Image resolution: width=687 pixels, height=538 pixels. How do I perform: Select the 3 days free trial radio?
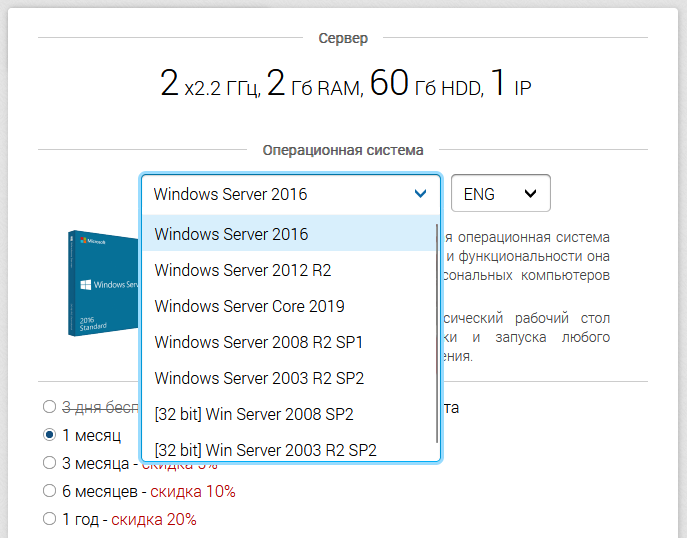tap(50, 407)
